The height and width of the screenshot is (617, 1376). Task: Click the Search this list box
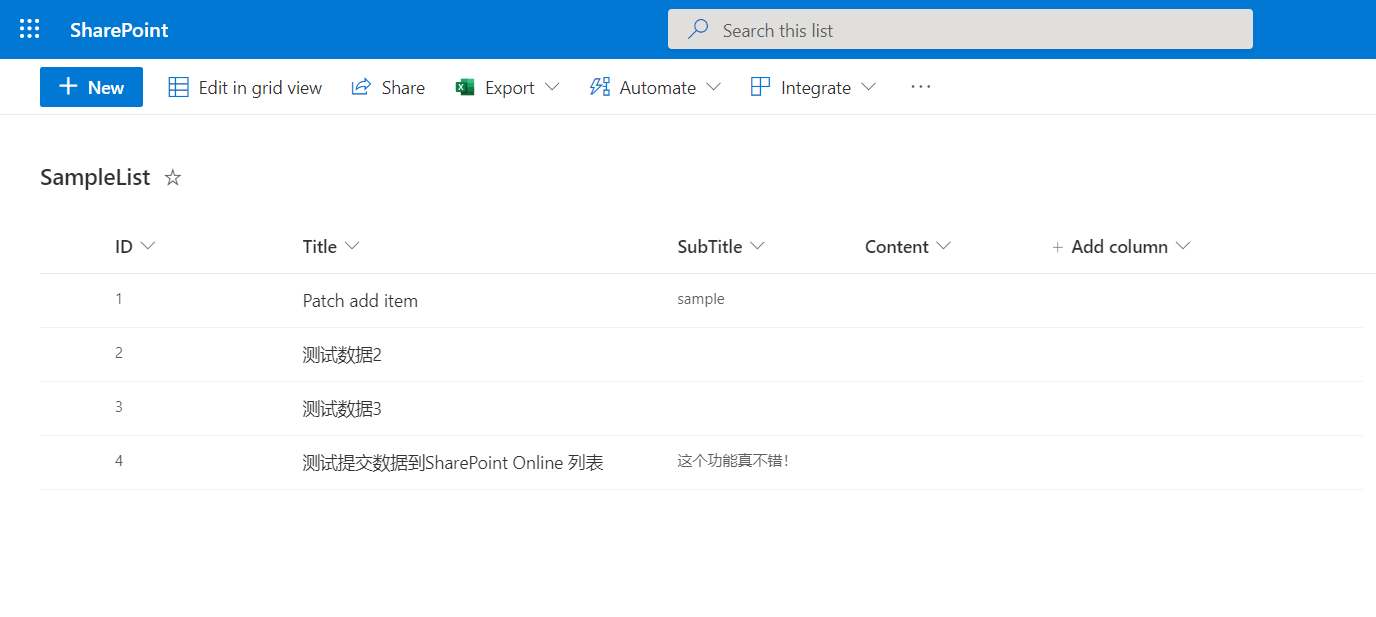tap(960, 30)
